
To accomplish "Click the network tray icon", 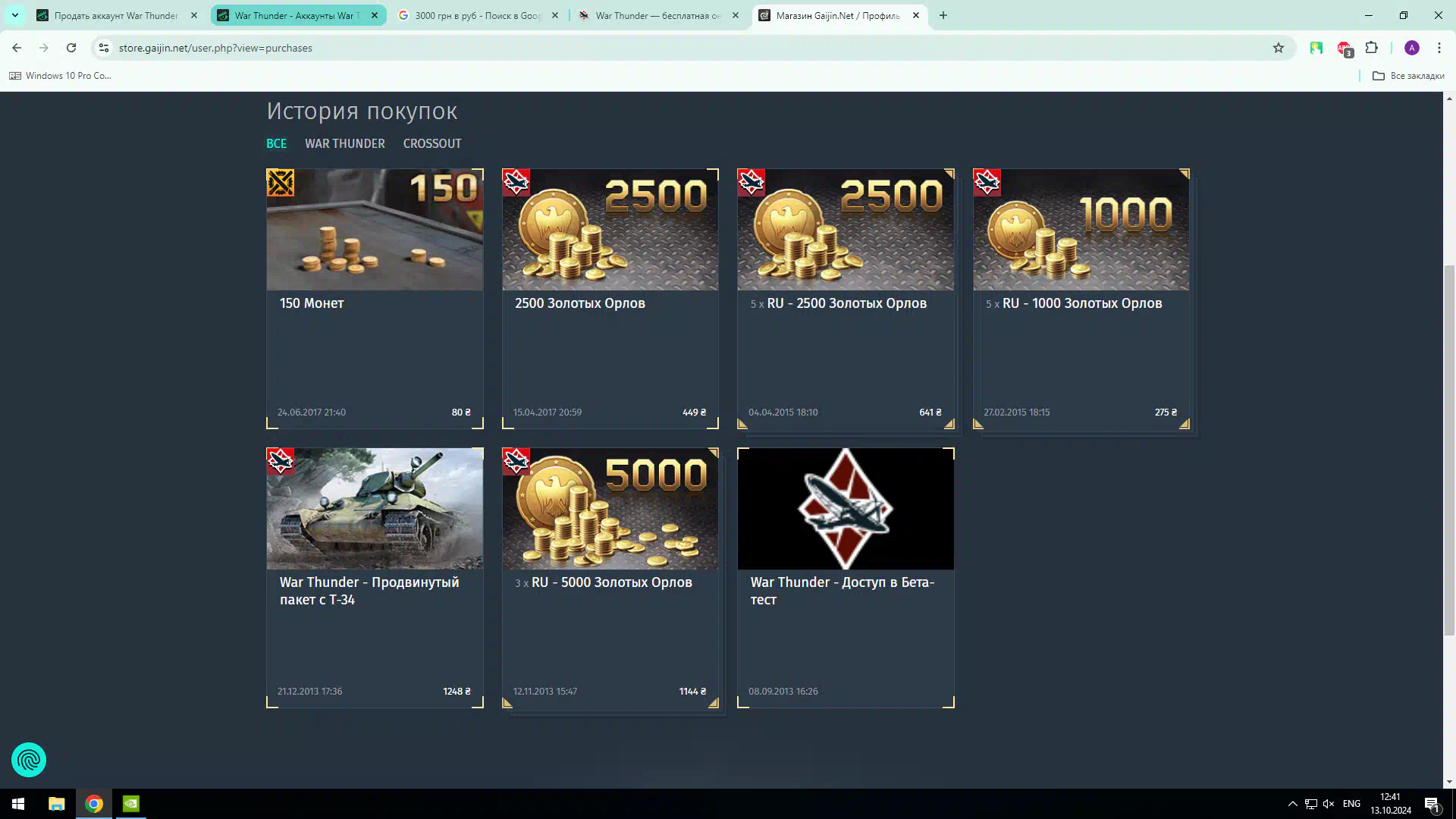I will [x=1310, y=804].
